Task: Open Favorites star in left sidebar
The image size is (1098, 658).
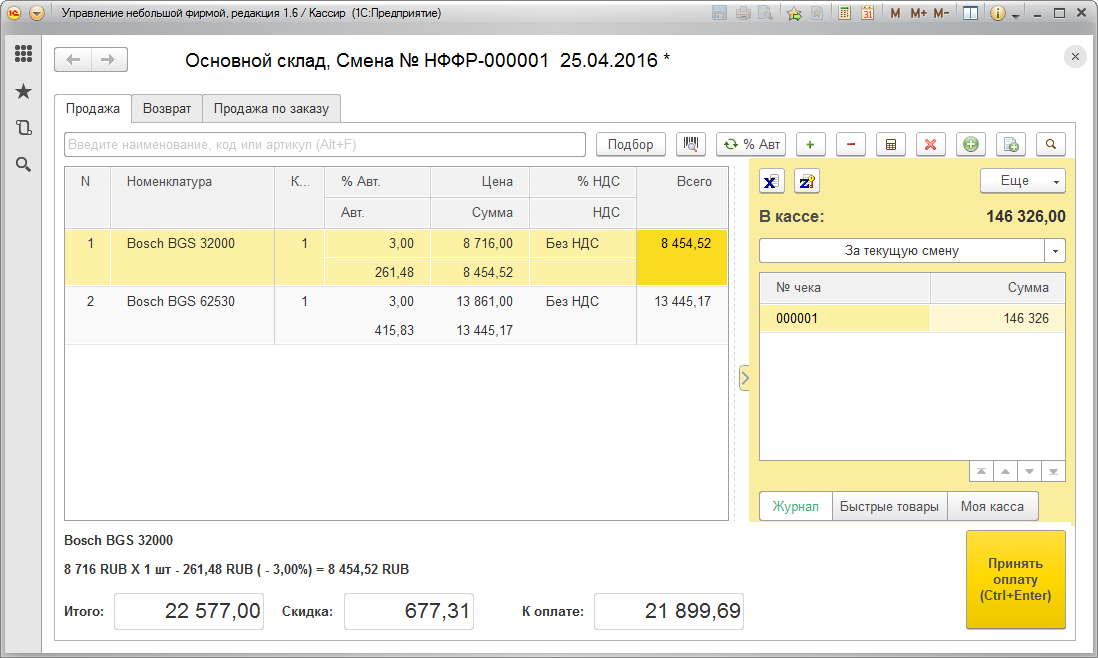Action: 23,91
